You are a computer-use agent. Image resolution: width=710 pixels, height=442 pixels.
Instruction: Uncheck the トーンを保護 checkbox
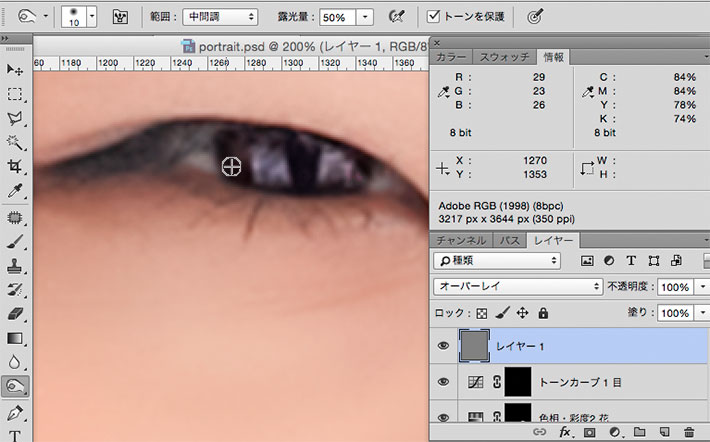(433, 17)
